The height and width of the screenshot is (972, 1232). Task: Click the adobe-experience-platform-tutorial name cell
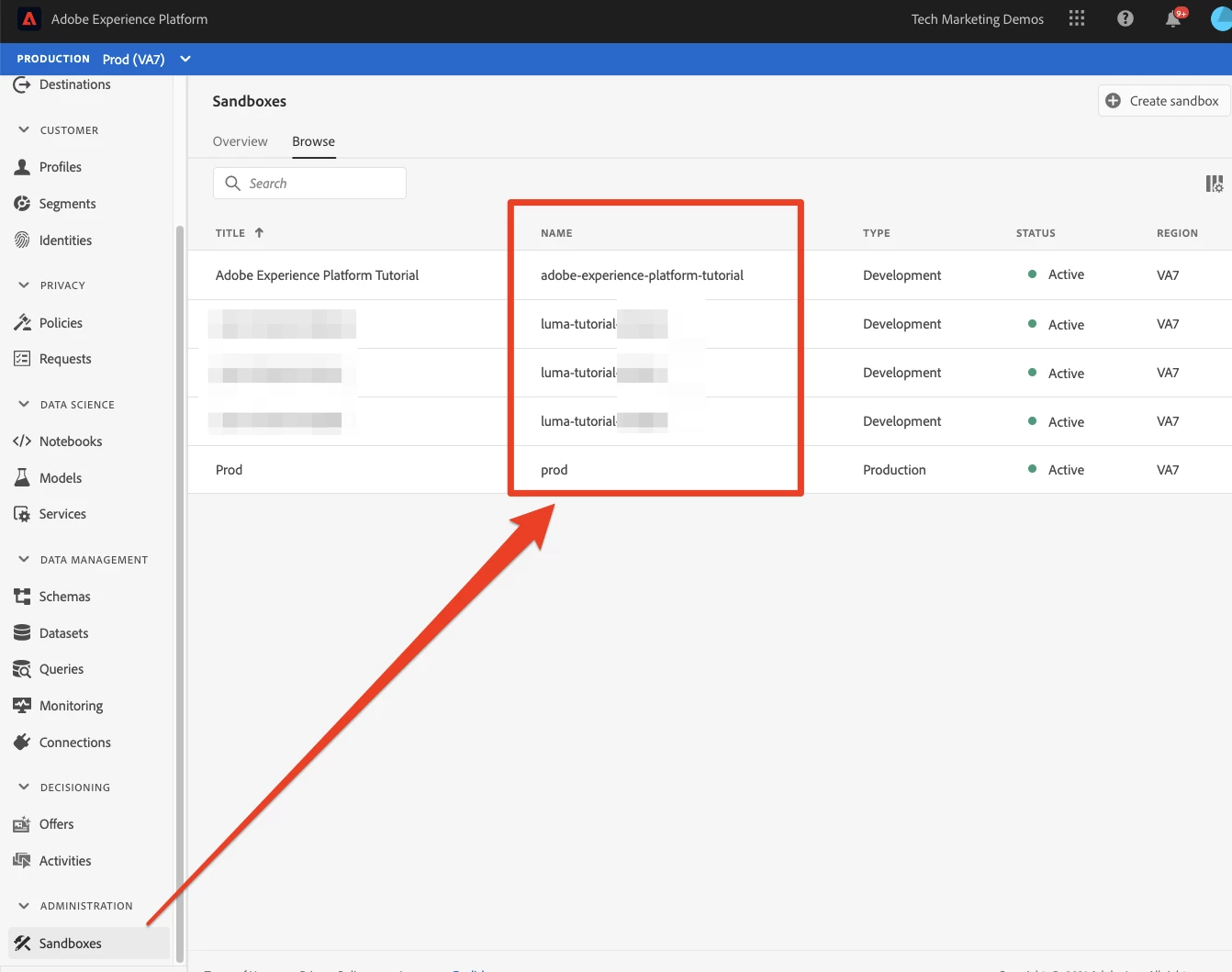click(x=642, y=275)
